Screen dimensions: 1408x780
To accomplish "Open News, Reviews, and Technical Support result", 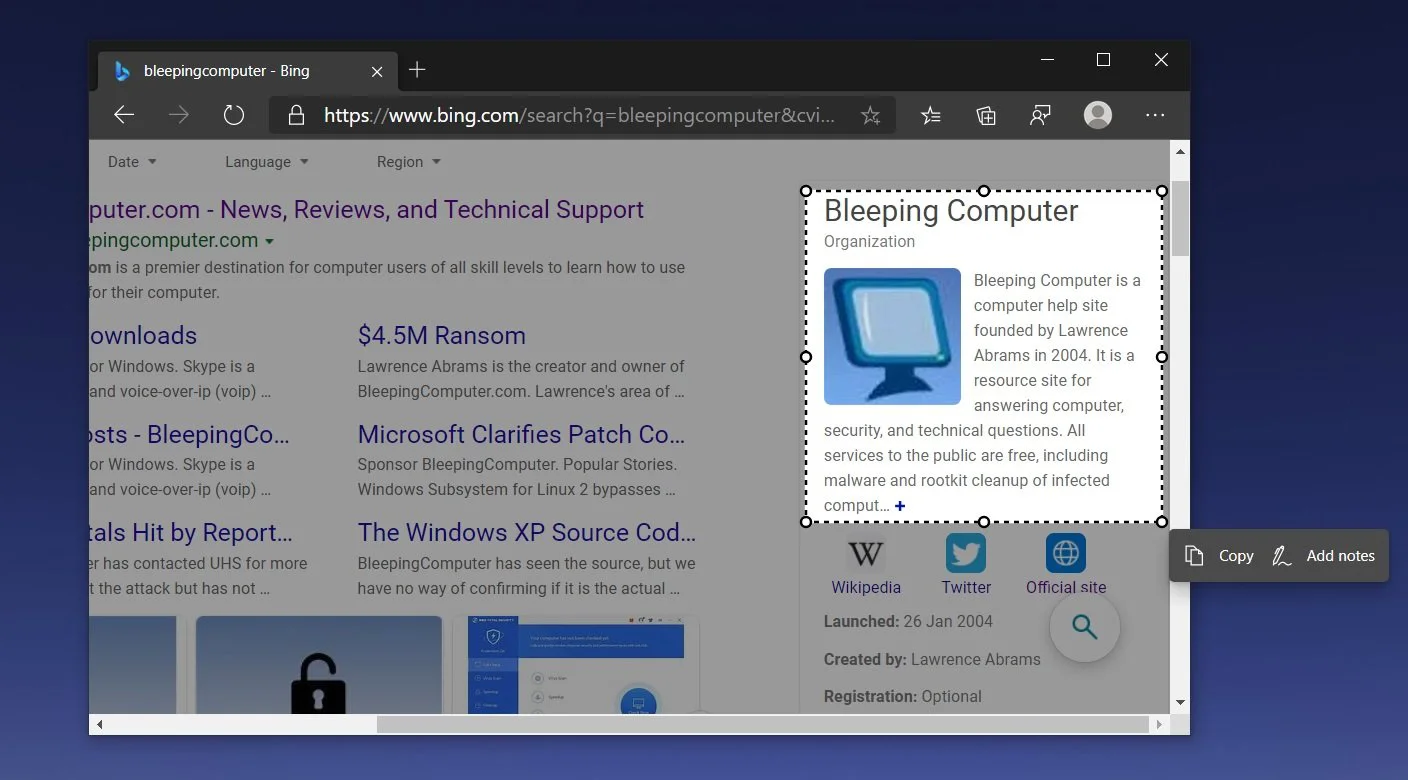I will point(367,210).
